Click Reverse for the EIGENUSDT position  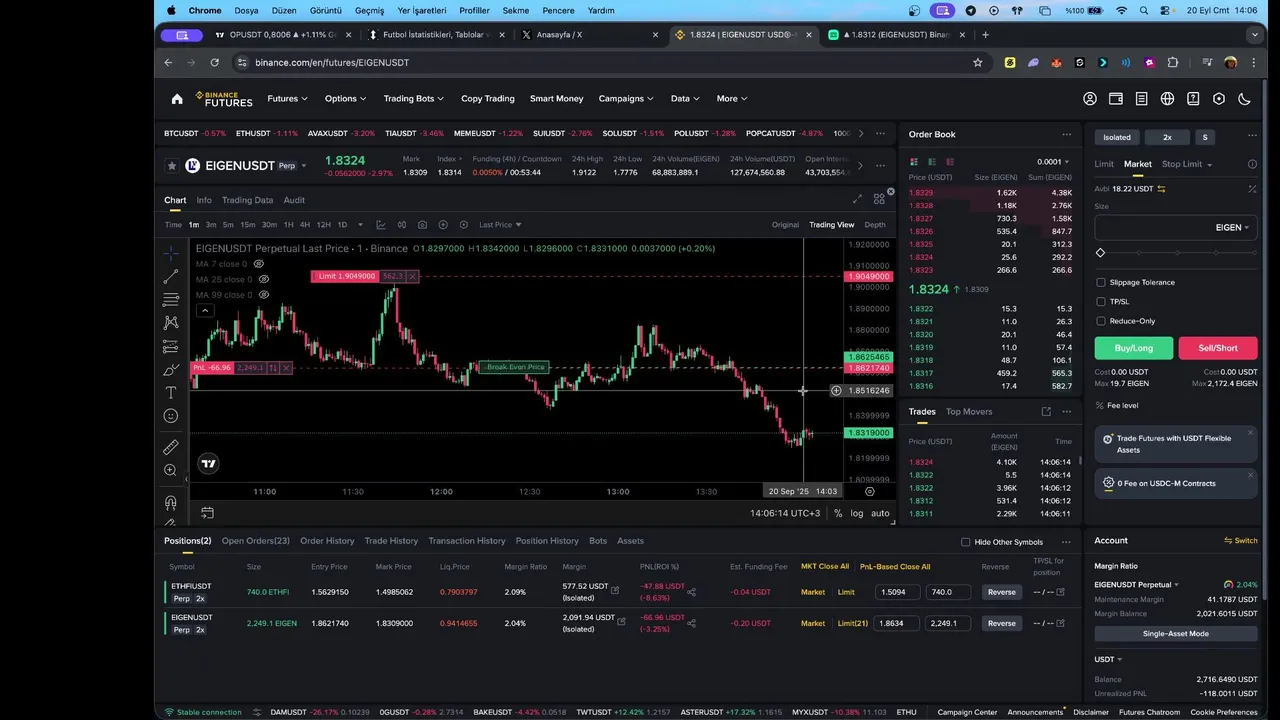pos(1001,623)
